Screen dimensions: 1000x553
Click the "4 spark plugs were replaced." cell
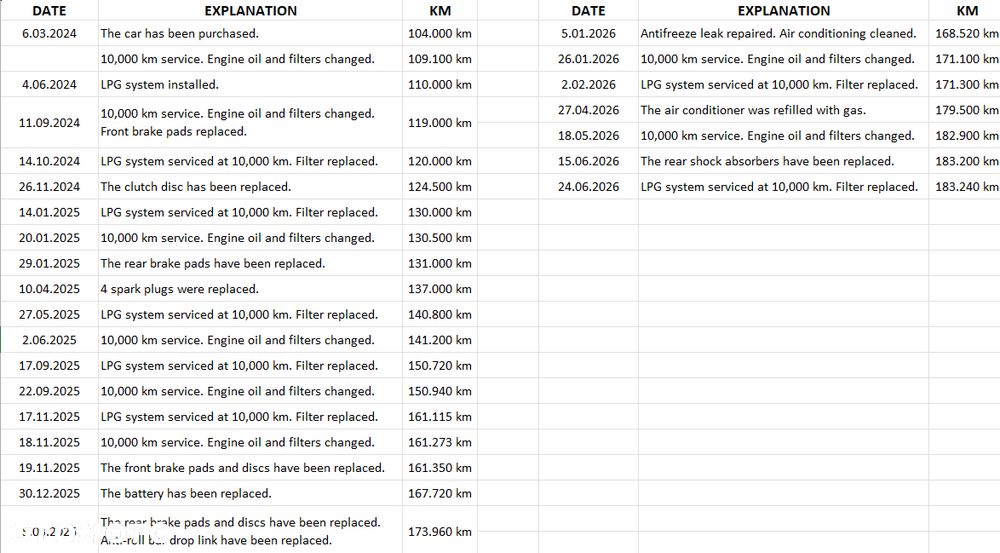pyautogui.click(x=250, y=288)
